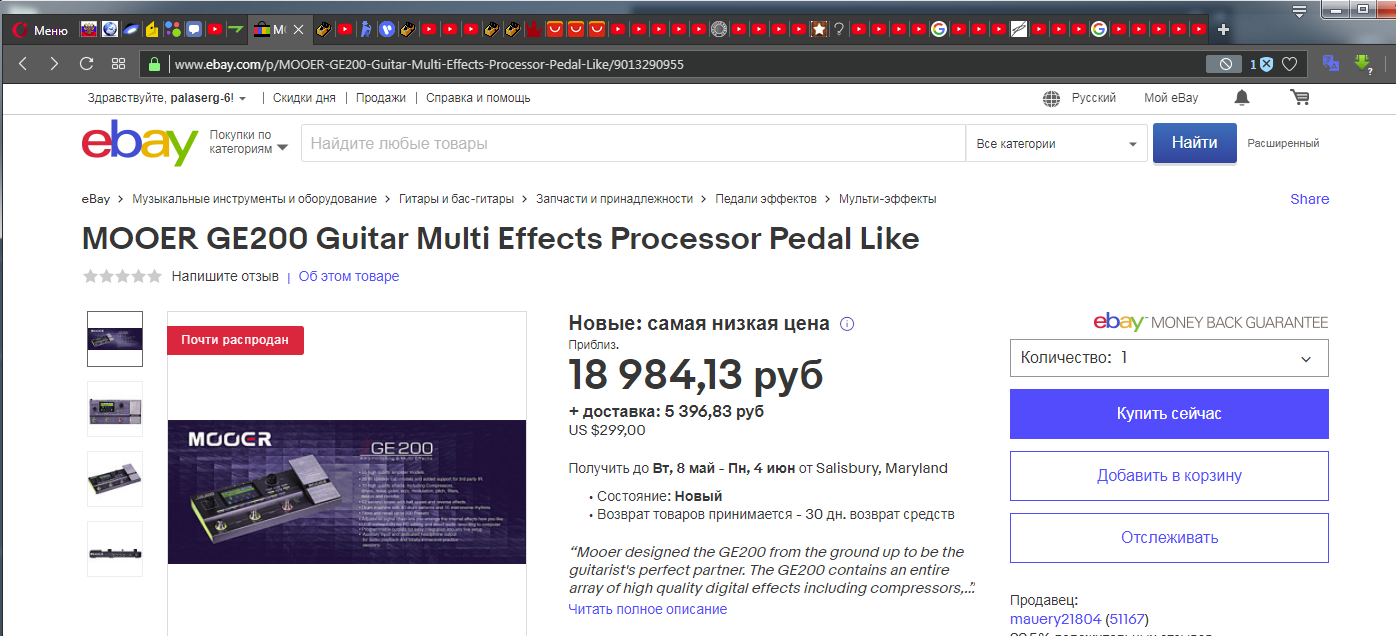Viewport: 1396px width, 636px height.
Task: Switch to the green arrow tab
Action: tap(234, 30)
